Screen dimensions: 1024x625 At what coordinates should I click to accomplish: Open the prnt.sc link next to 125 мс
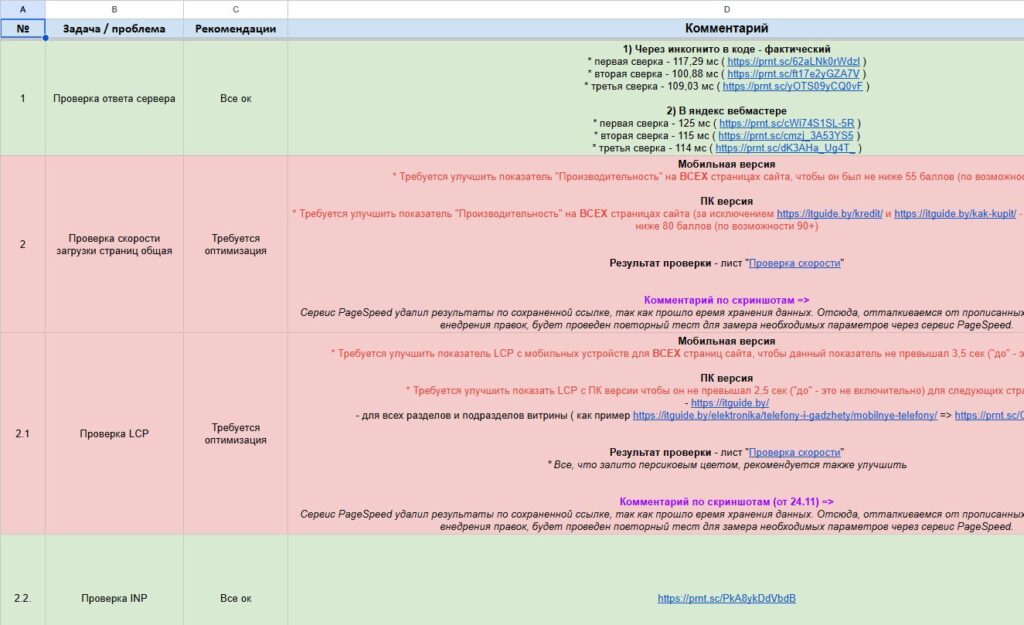(x=786, y=123)
